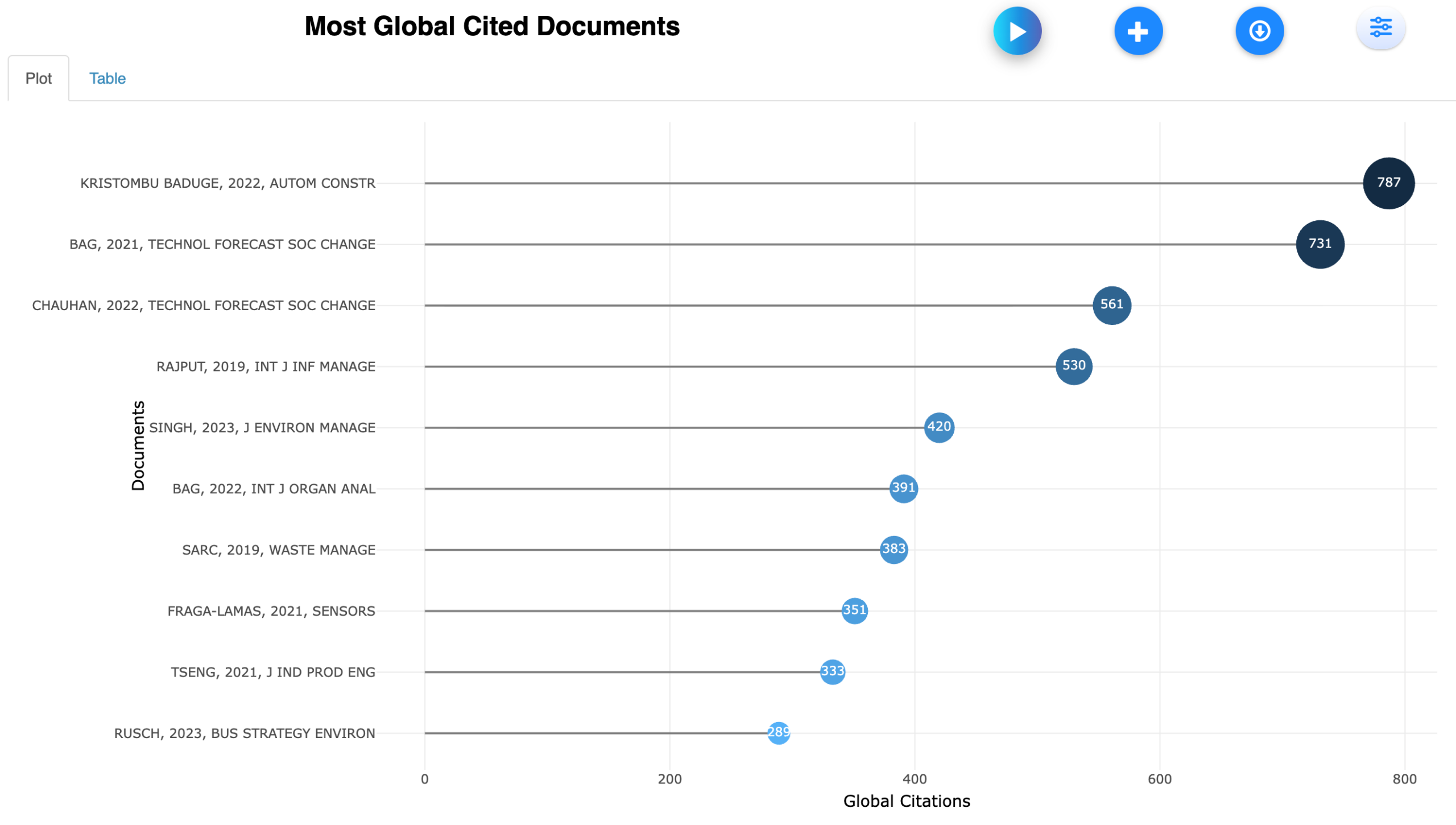Viewport: 1456px width, 825px height.
Task: Select the 333 citations data point
Action: coord(832,672)
